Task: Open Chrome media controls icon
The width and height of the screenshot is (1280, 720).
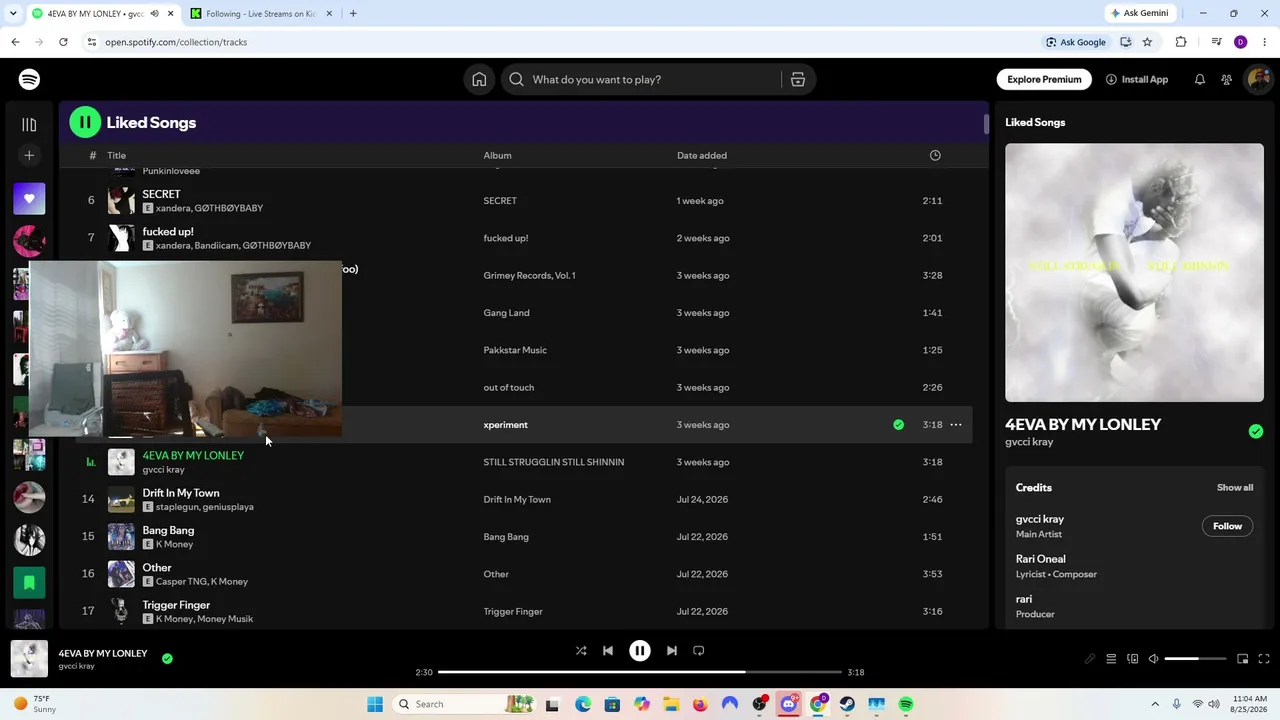Action: 1216,42
